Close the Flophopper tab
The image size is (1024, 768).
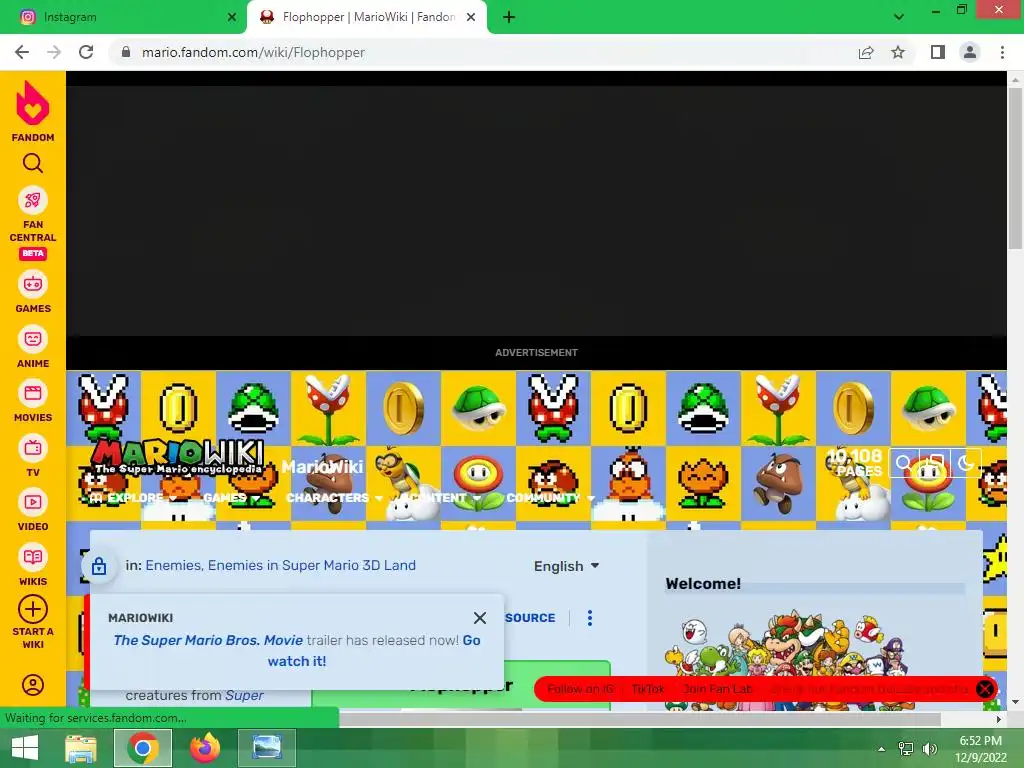[x=471, y=18]
